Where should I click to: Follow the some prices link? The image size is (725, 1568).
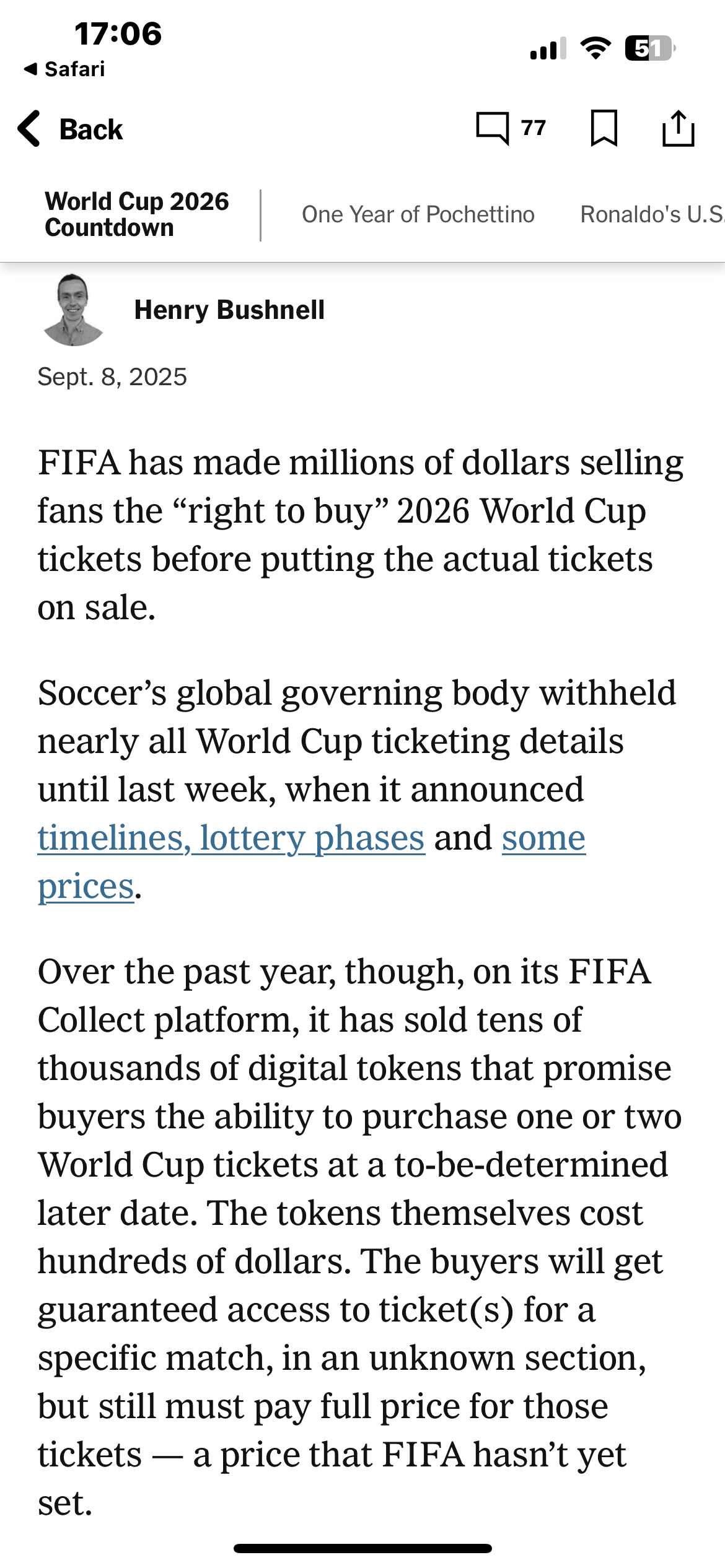click(543, 838)
